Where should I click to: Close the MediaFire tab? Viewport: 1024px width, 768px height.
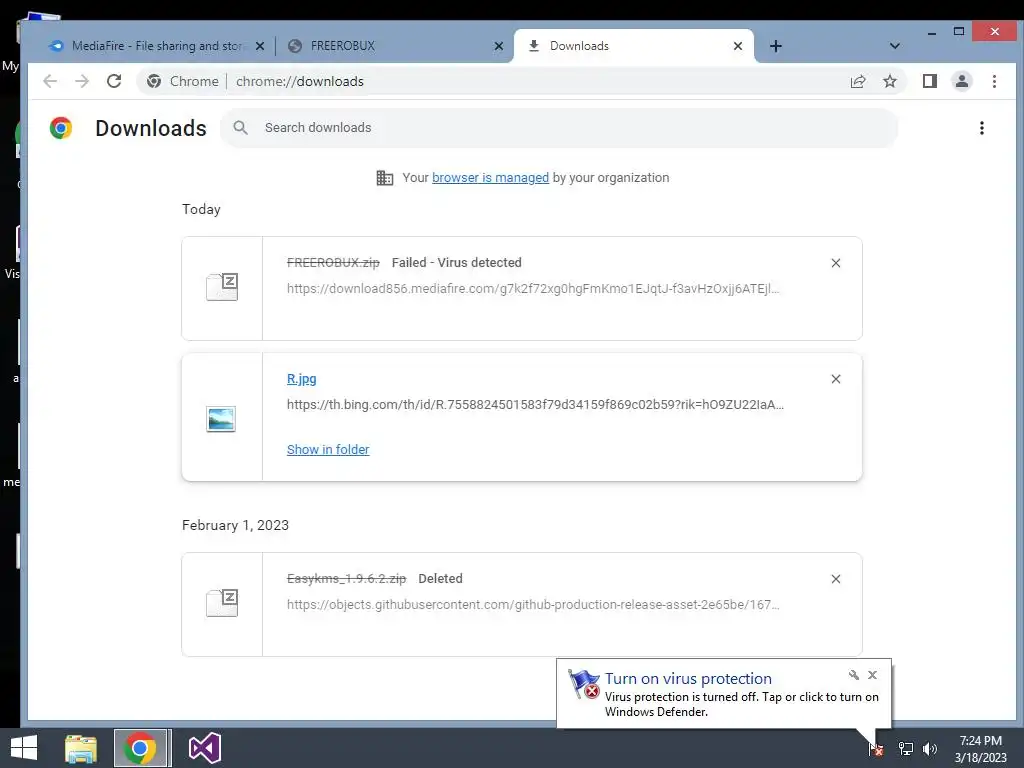260,46
